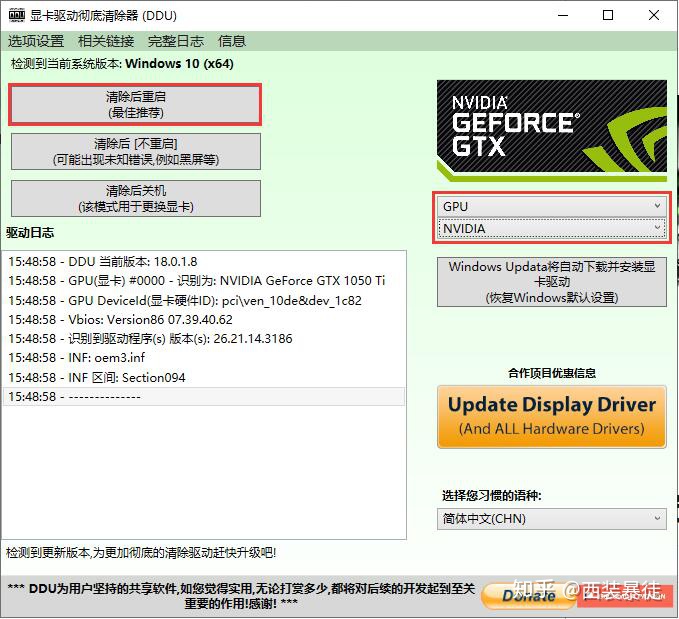Expand the GPU device type dropdown
Image resolution: width=679 pixels, height=619 pixels.
point(552,206)
